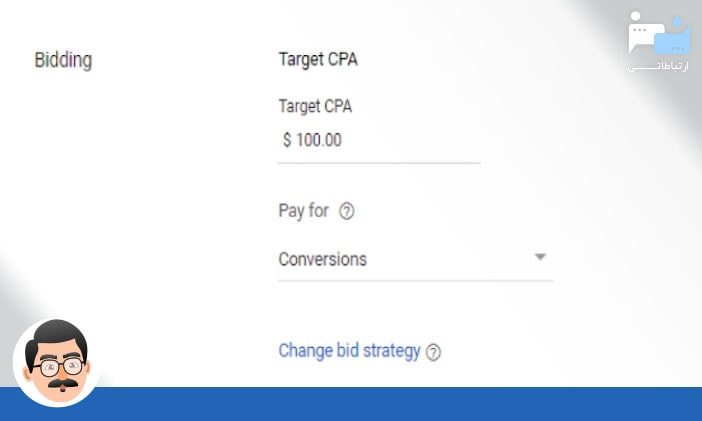
Task: Click the cartoon man avatar
Action: click(x=56, y=362)
